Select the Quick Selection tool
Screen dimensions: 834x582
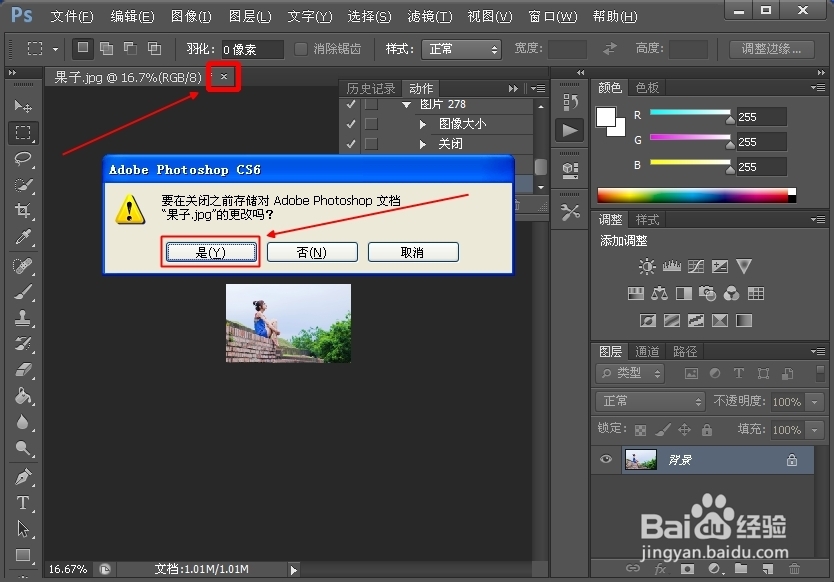click(22, 185)
